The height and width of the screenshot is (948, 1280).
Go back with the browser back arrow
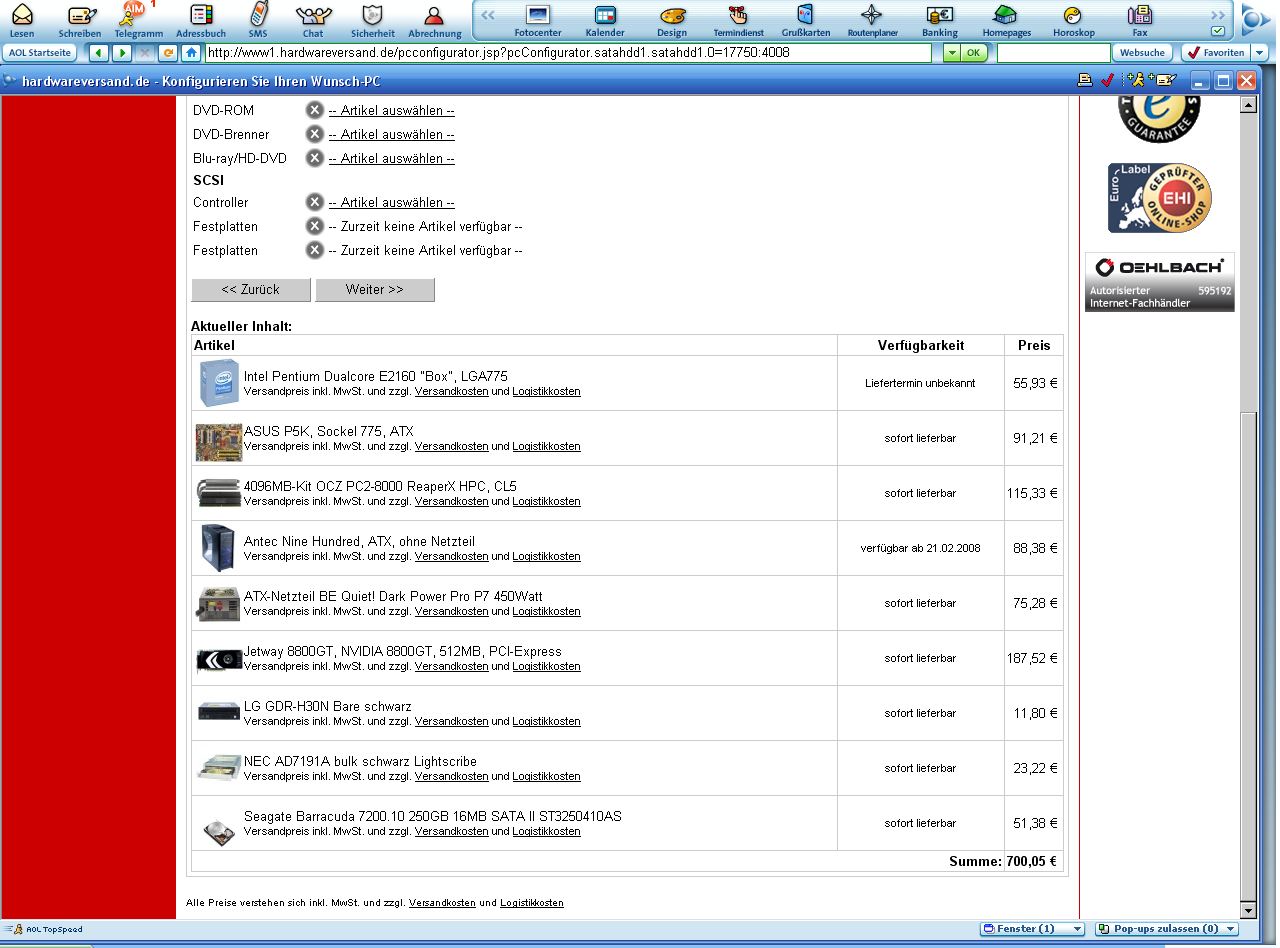pyautogui.click(x=98, y=52)
